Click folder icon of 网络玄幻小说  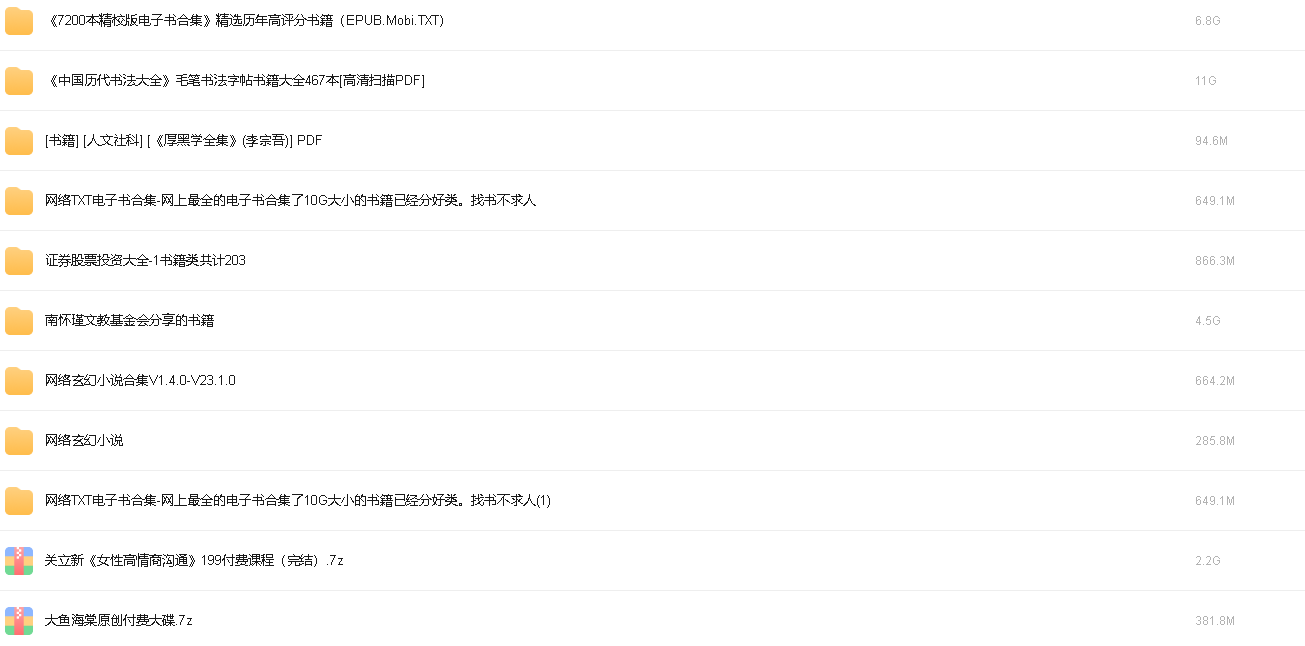point(19,441)
